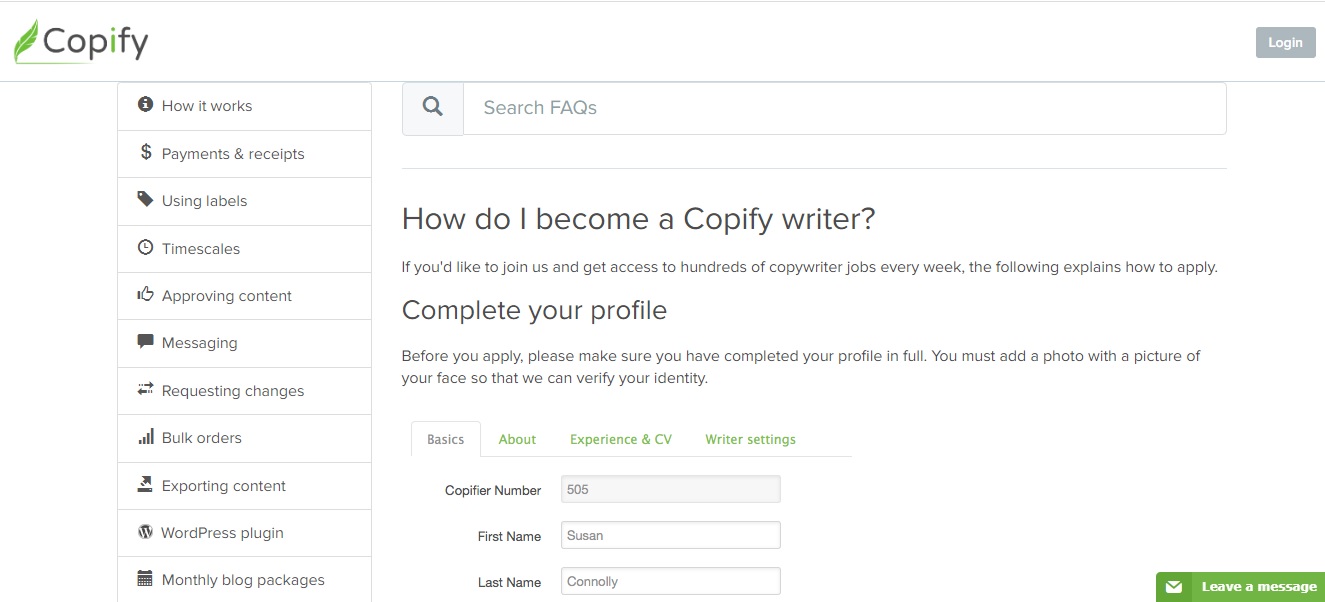Go to Monthly blog packages
Image resolution: width=1325 pixels, height=602 pixels.
pos(243,580)
